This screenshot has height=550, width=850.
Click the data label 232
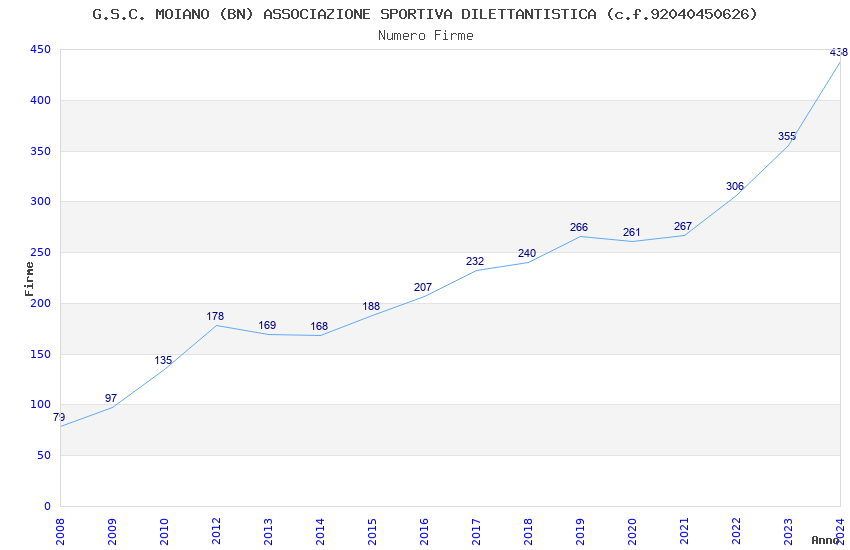click(475, 261)
